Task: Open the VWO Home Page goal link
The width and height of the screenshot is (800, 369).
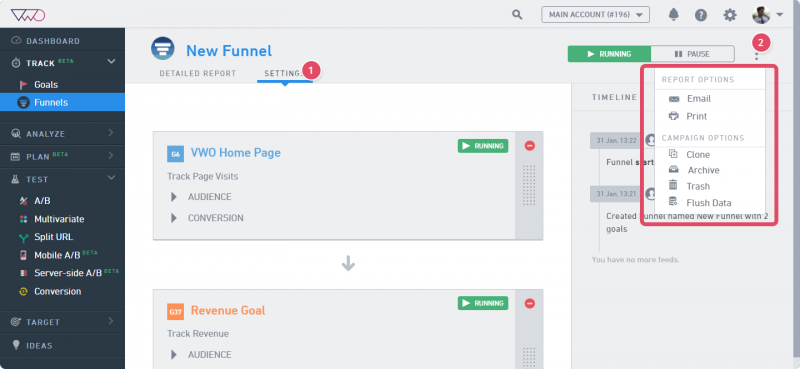Action: coord(235,153)
